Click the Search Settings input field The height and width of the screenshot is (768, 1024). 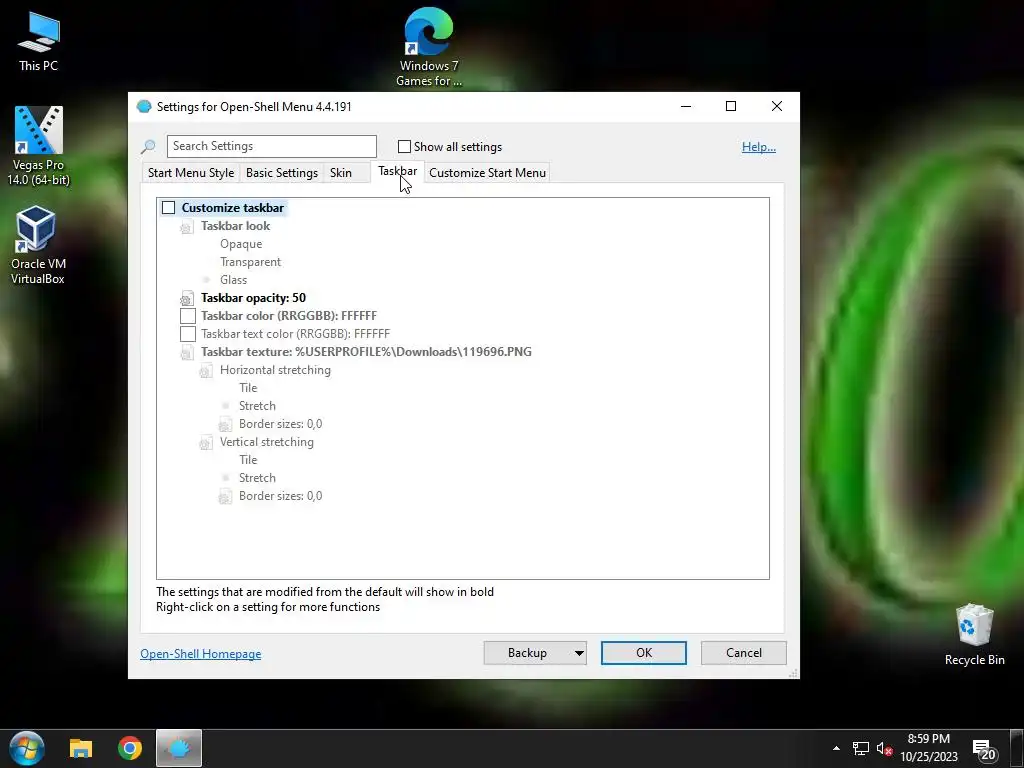click(272, 146)
